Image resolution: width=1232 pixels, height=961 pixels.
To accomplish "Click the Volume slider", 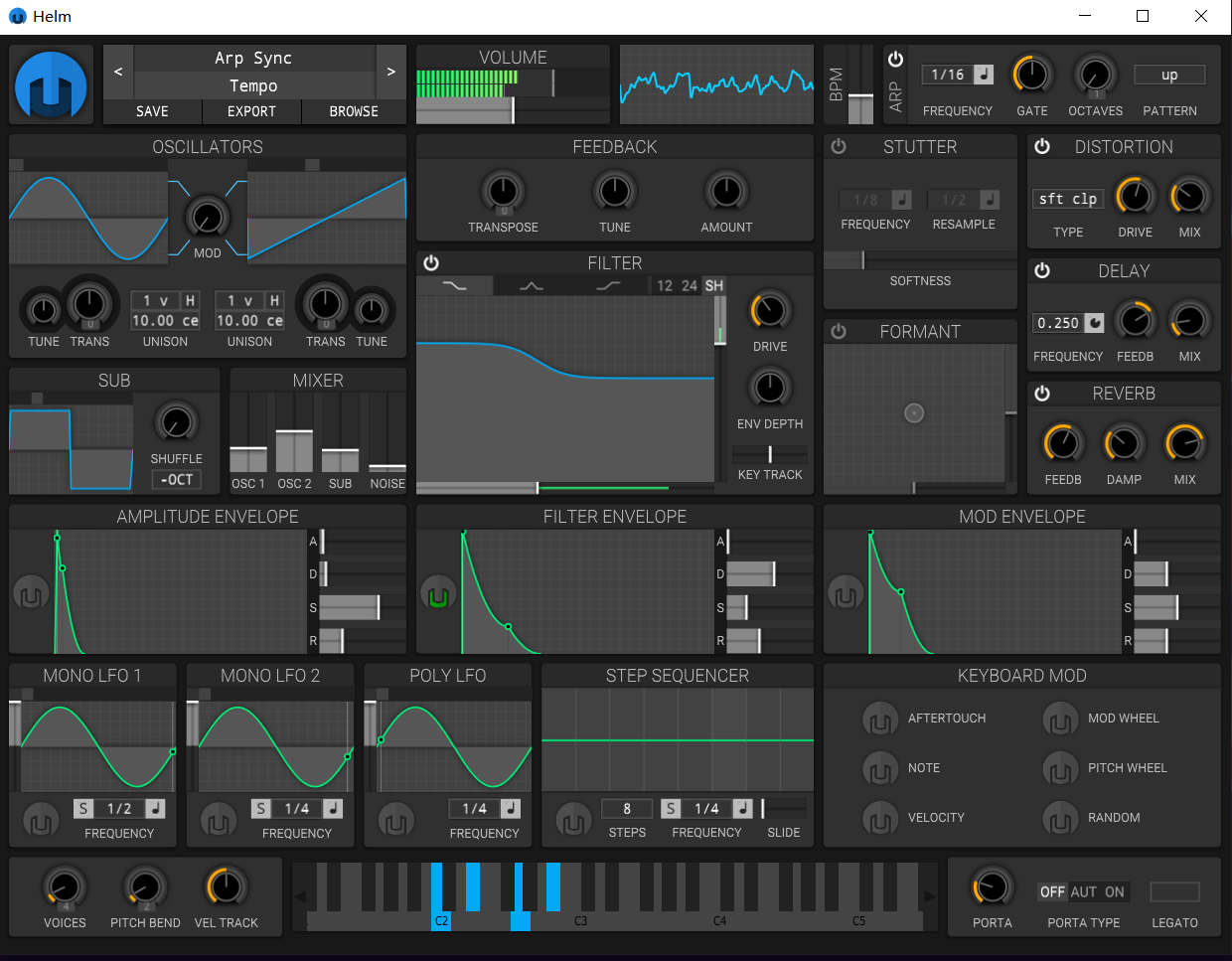I will coord(513,109).
